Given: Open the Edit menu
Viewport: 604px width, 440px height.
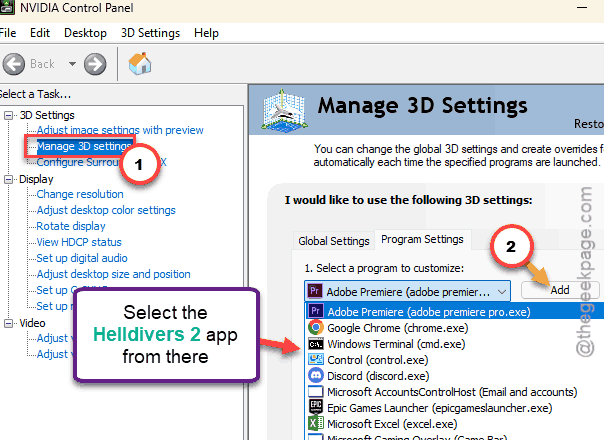Looking at the screenshot, I should [x=40, y=33].
